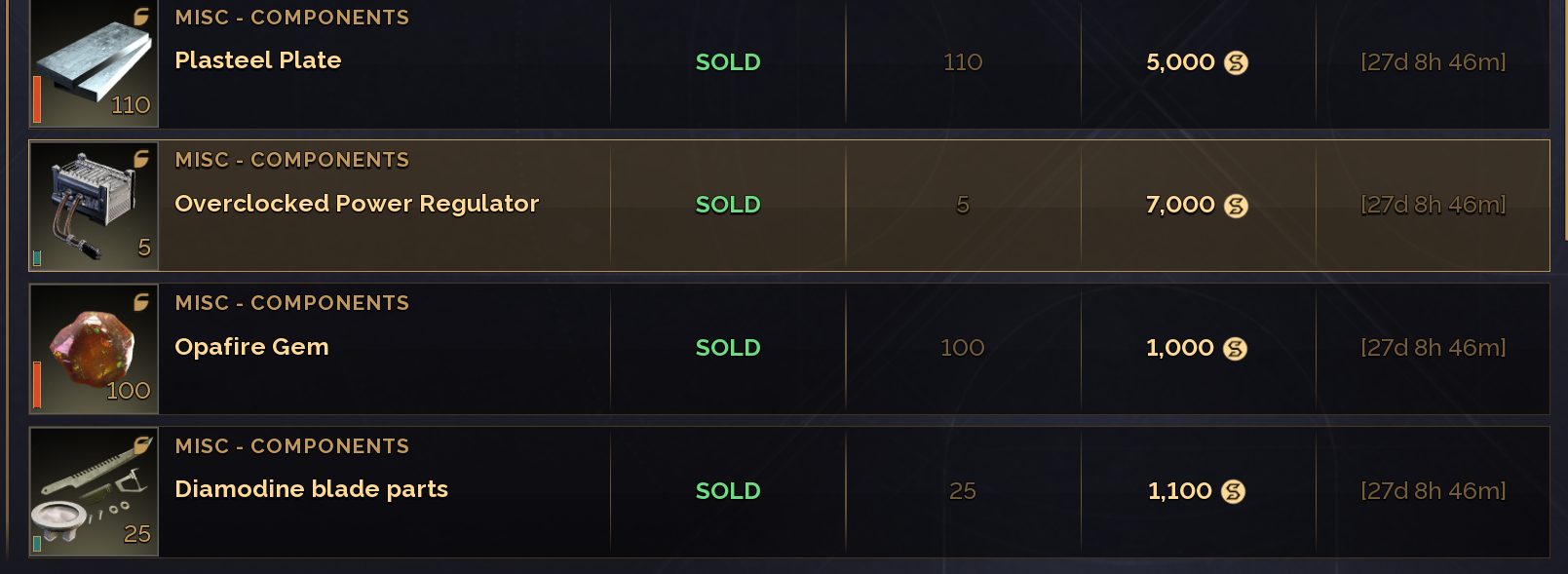Select the Opafire Gem item thumbnail
The image size is (1568, 574).
(x=94, y=349)
